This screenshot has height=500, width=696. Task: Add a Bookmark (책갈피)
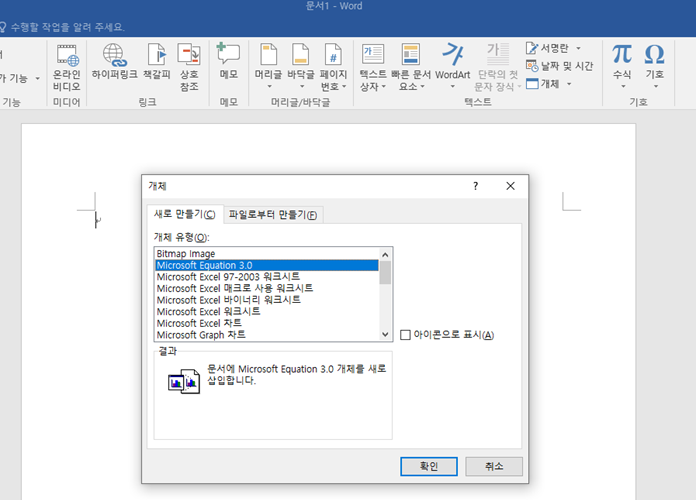[157, 62]
